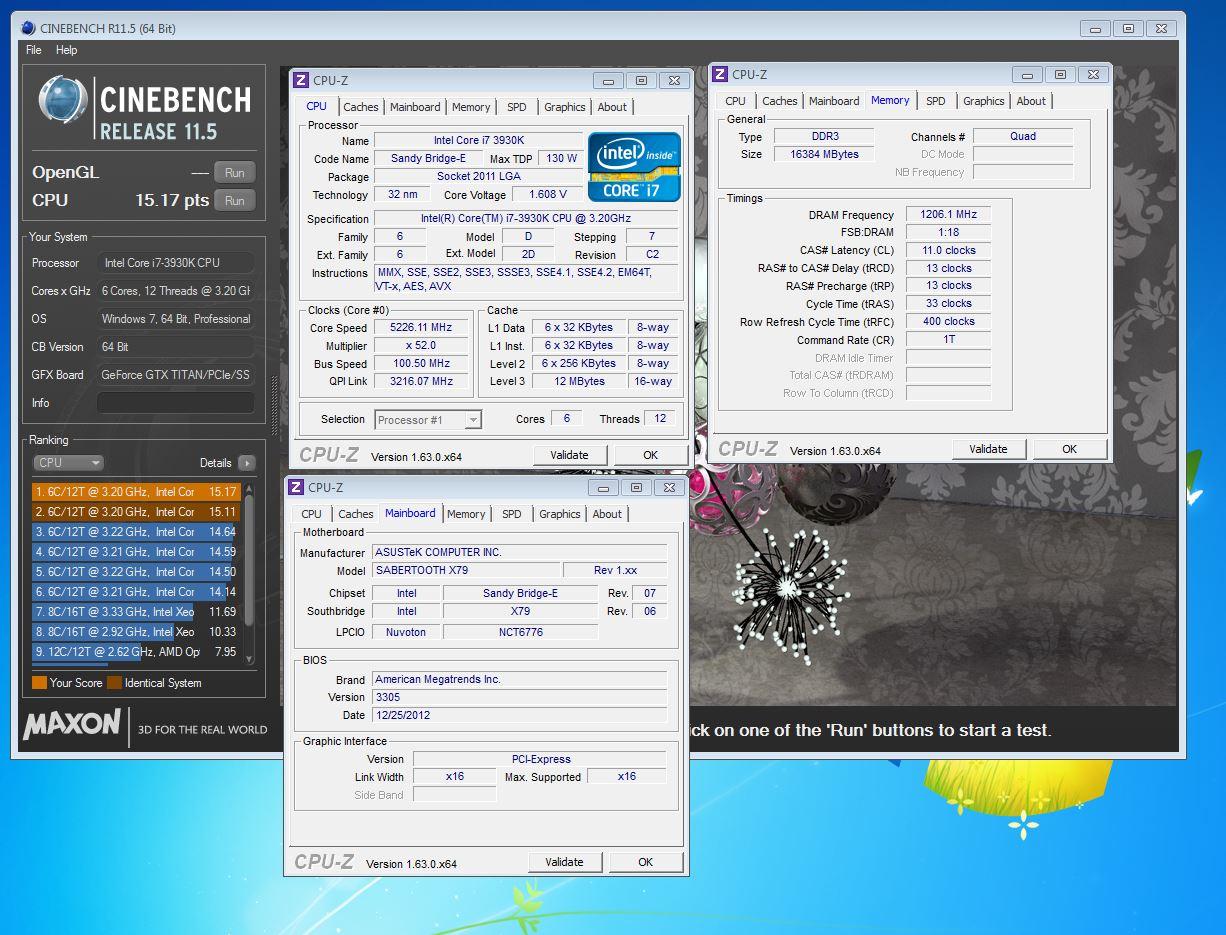Open the Processor #1 selection dropdown

click(x=428, y=420)
